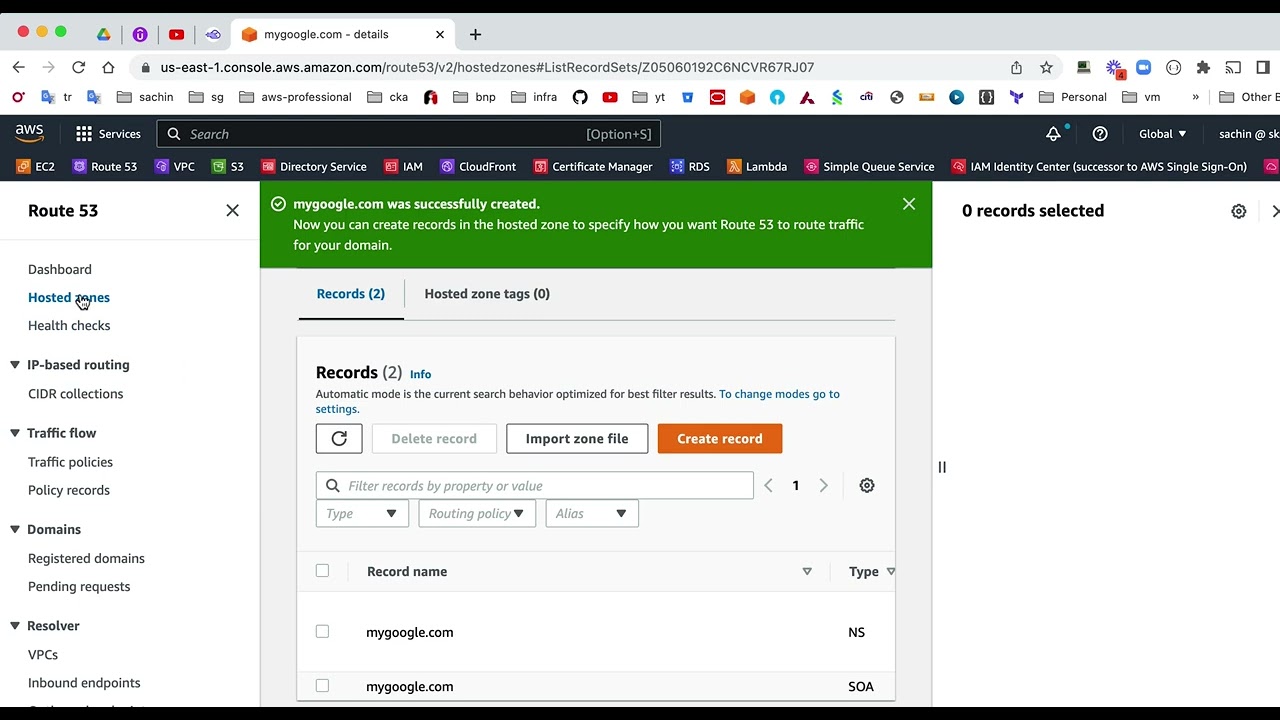Open the CloudFront shortcut
This screenshot has width=1280, height=720.
478,167
